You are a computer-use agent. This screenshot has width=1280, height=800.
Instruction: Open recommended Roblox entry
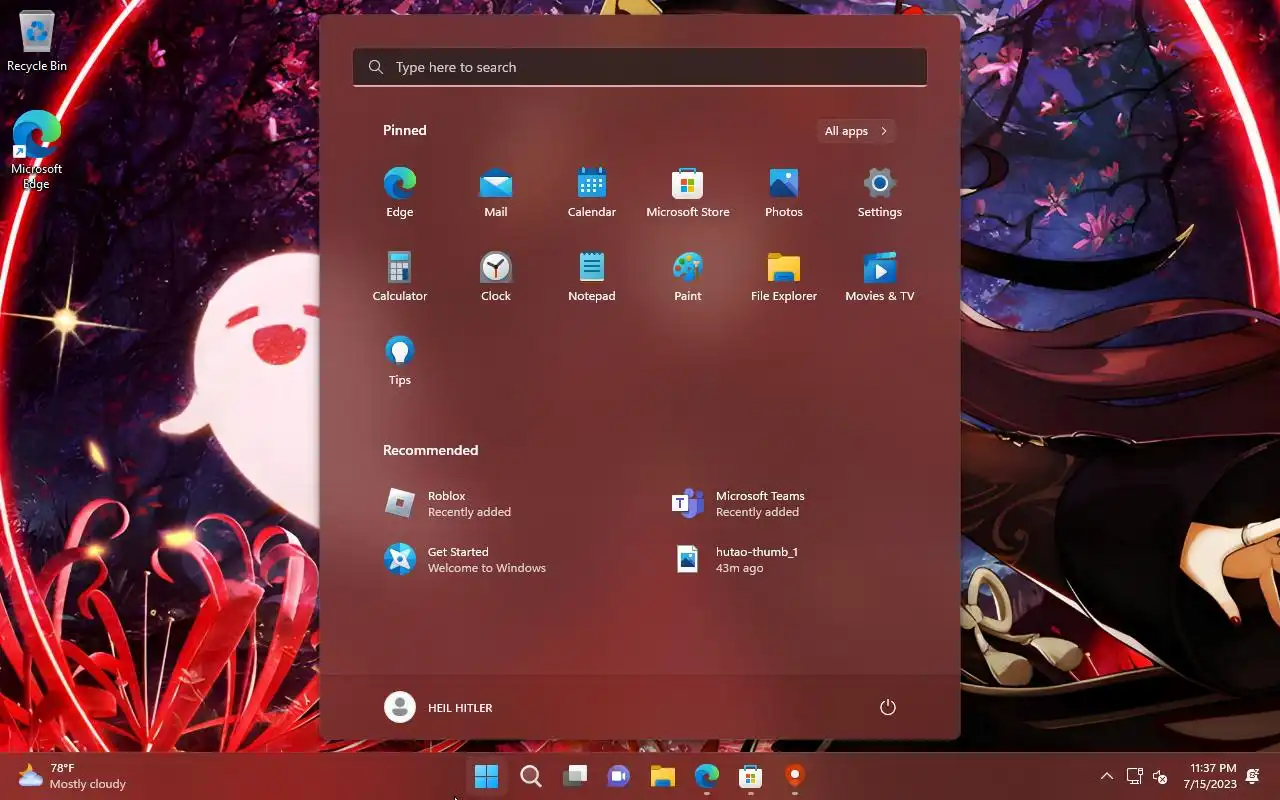496,504
